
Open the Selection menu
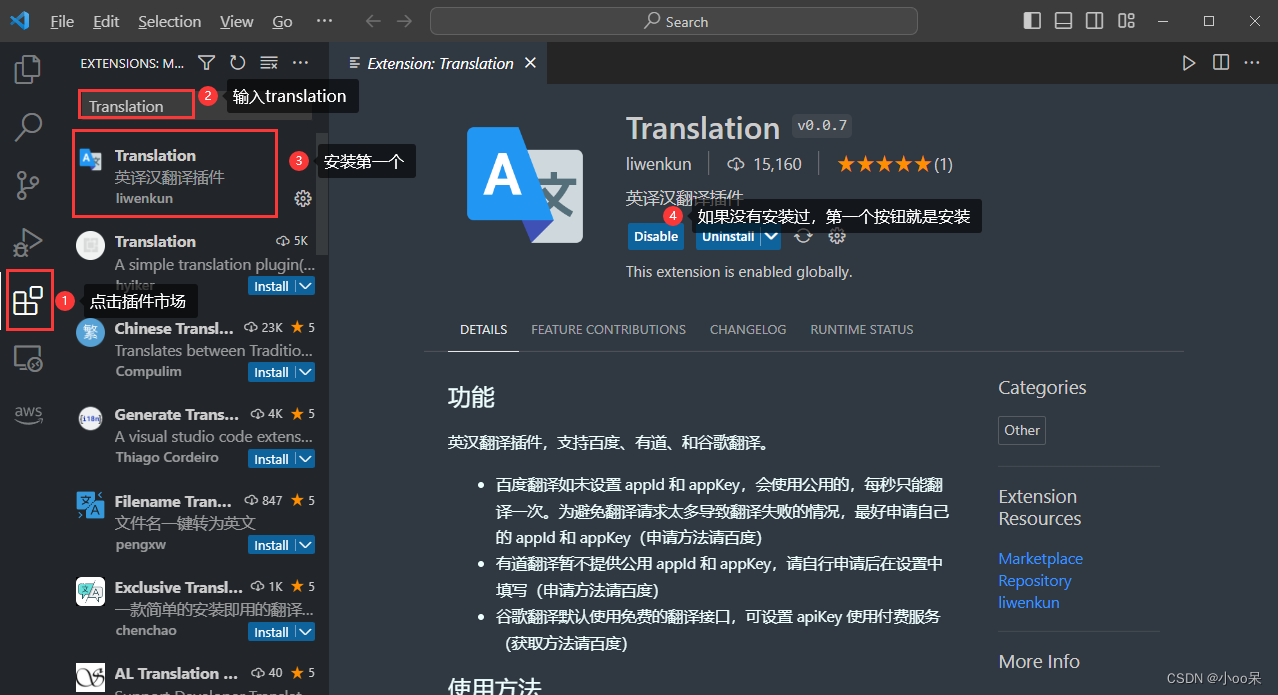pos(169,21)
